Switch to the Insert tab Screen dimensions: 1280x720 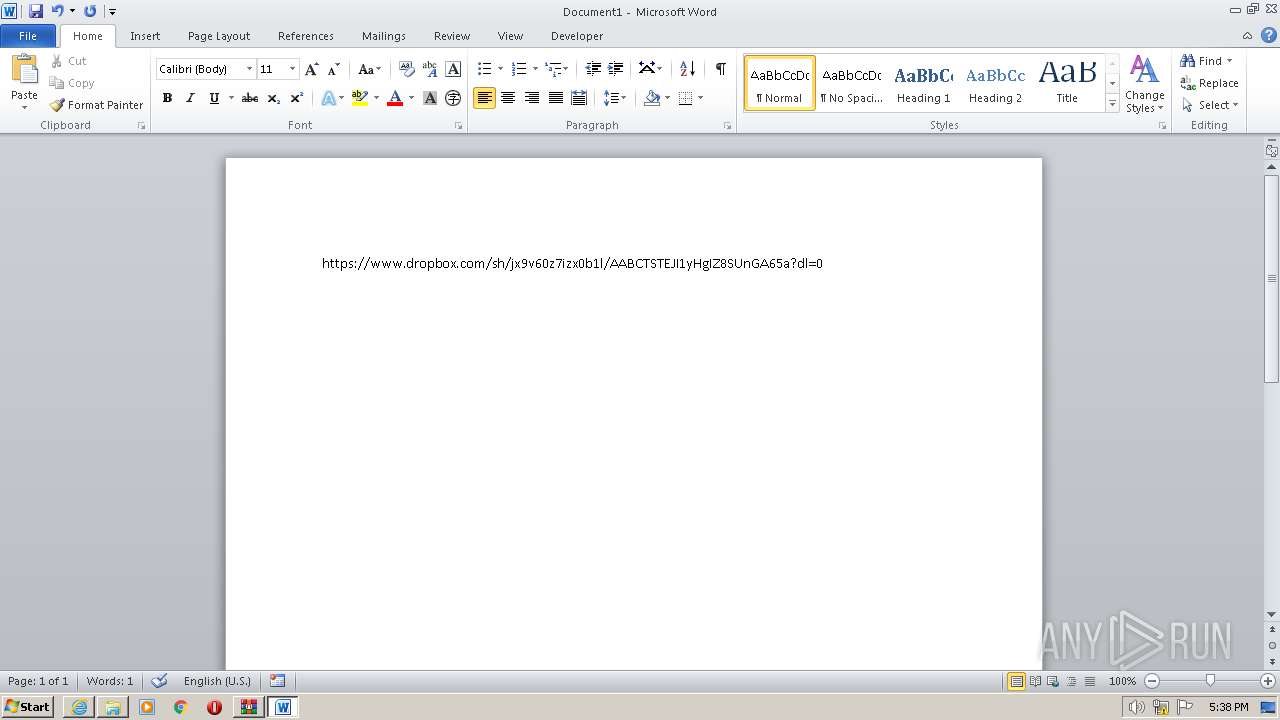145,36
